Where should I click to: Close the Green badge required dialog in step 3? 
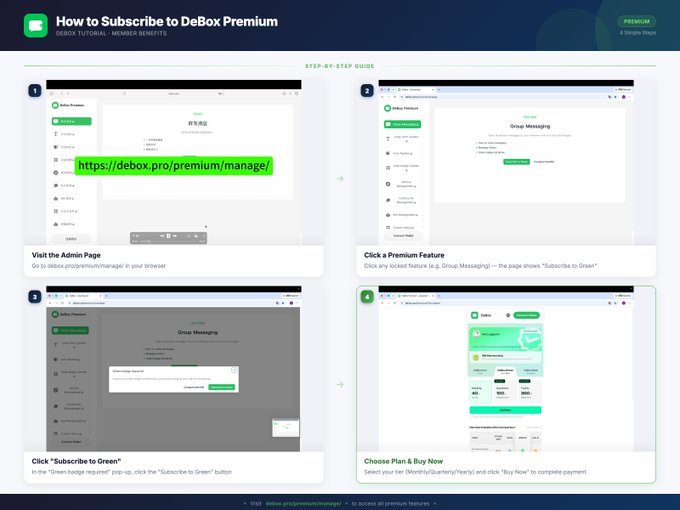234,370
